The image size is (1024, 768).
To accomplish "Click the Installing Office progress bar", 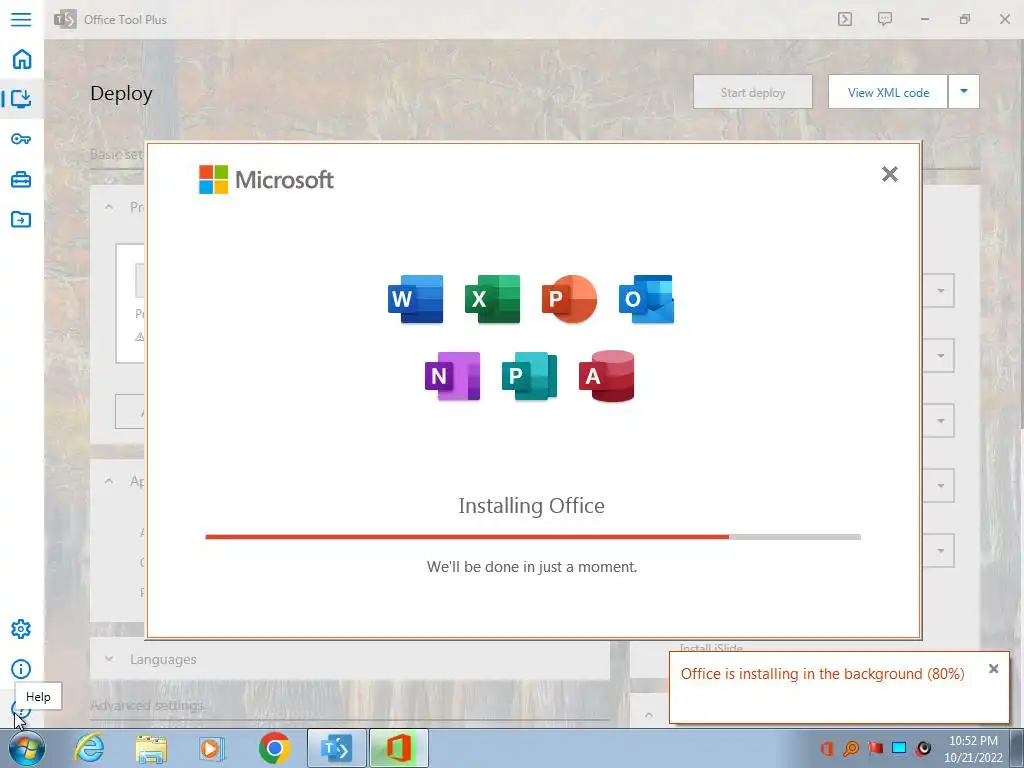I will click(x=533, y=537).
